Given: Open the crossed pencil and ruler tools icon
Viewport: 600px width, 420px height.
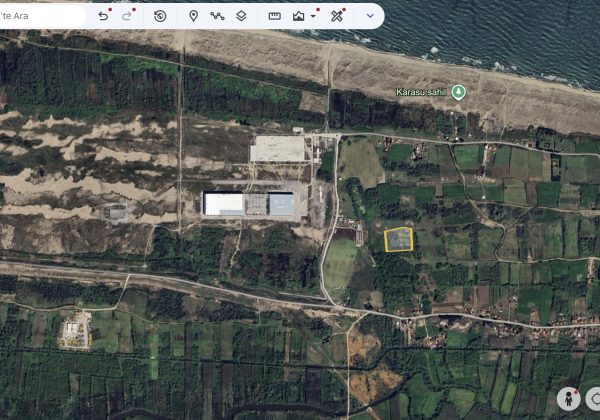Looking at the screenshot, I should [337, 16].
